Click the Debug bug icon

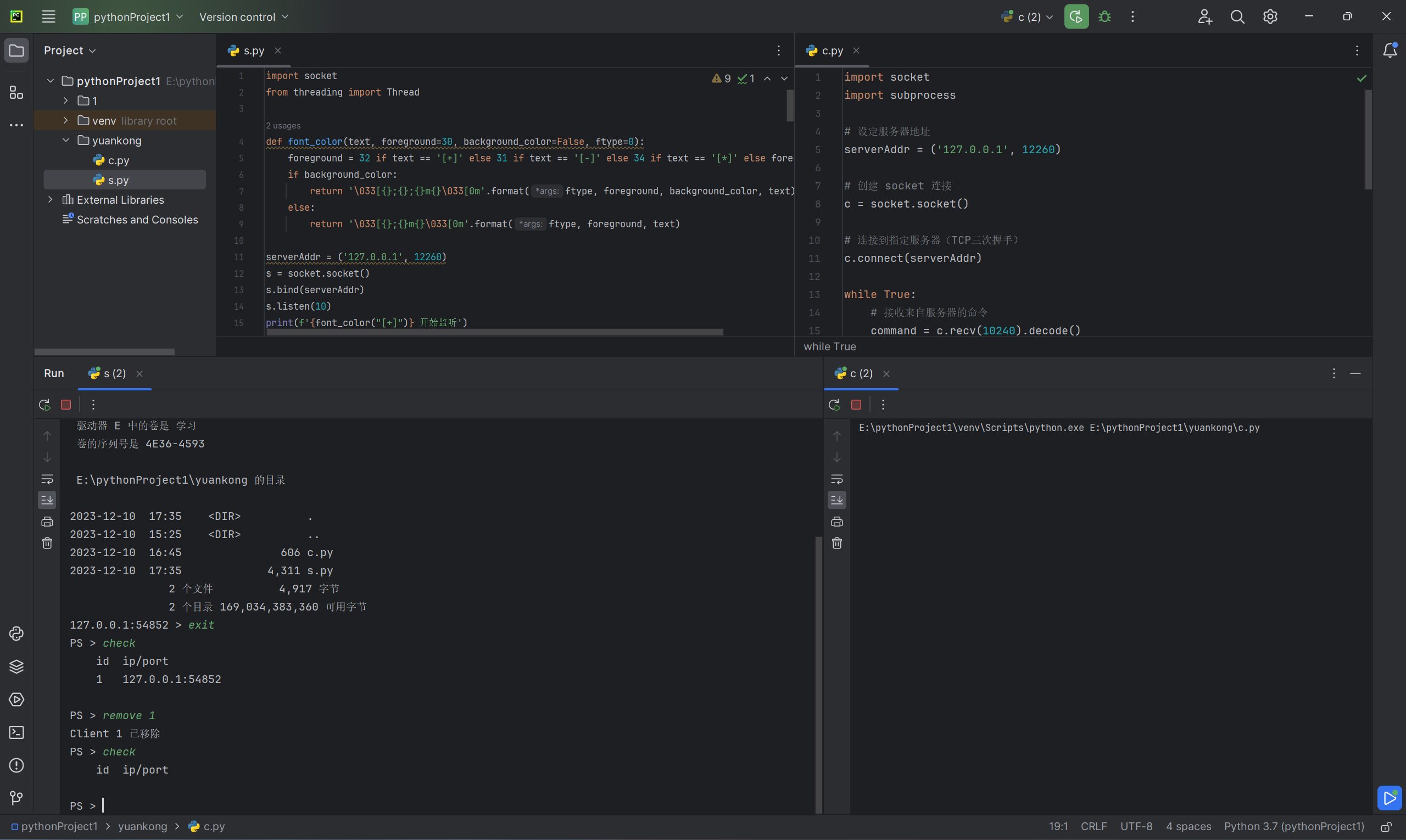1104,17
